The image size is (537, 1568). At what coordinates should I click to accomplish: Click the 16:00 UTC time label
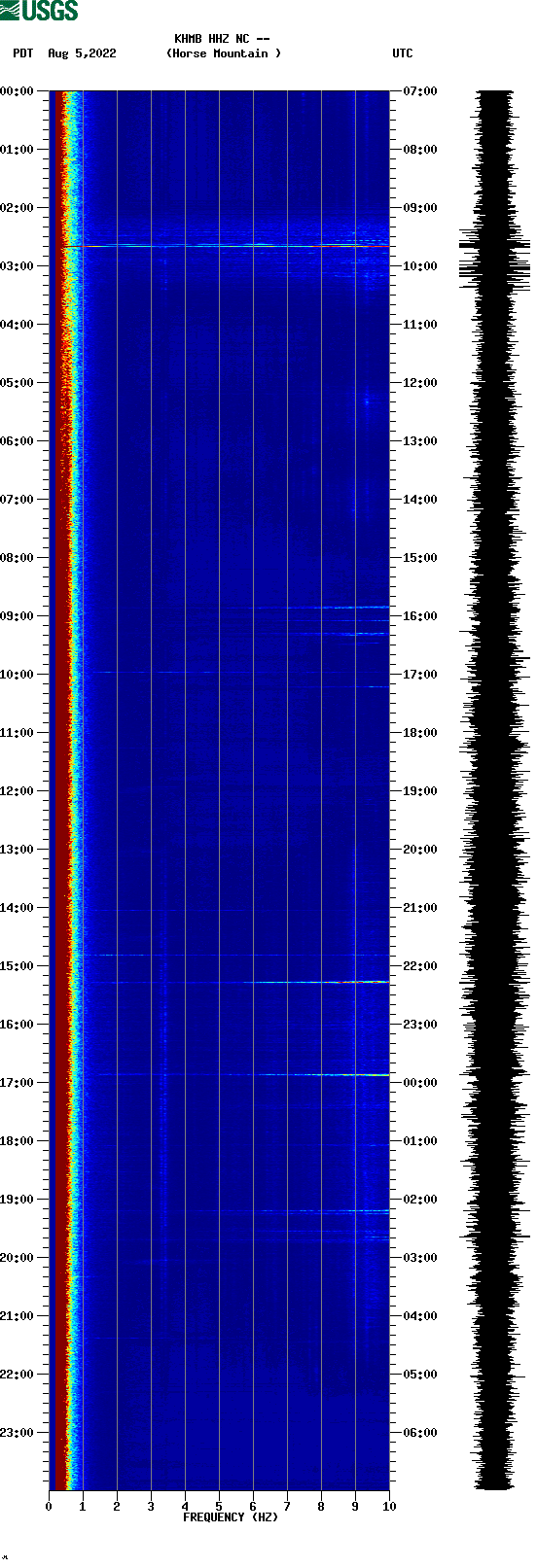(420, 616)
